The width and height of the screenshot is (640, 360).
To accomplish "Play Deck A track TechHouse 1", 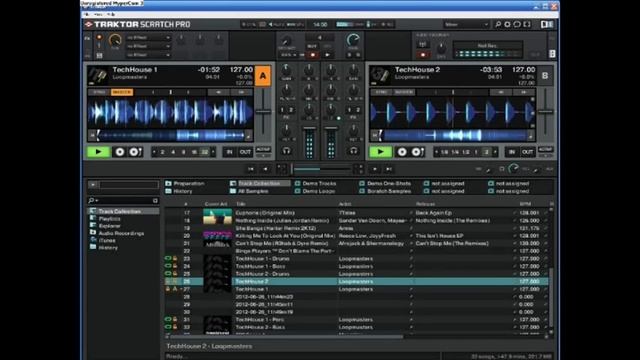I will (98, 152).
